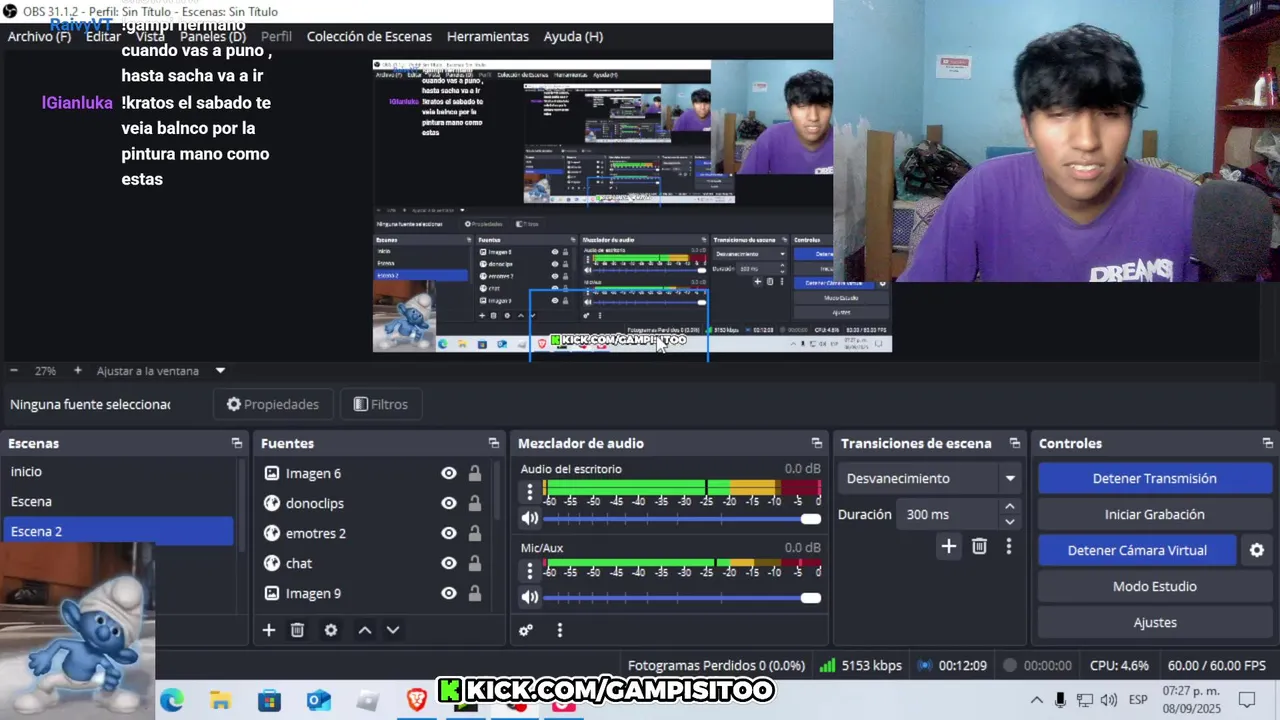This screenshot has width=1280, height=720.
Task: Undock the Transiciones de escena panel
Action: pos(1015,443)
